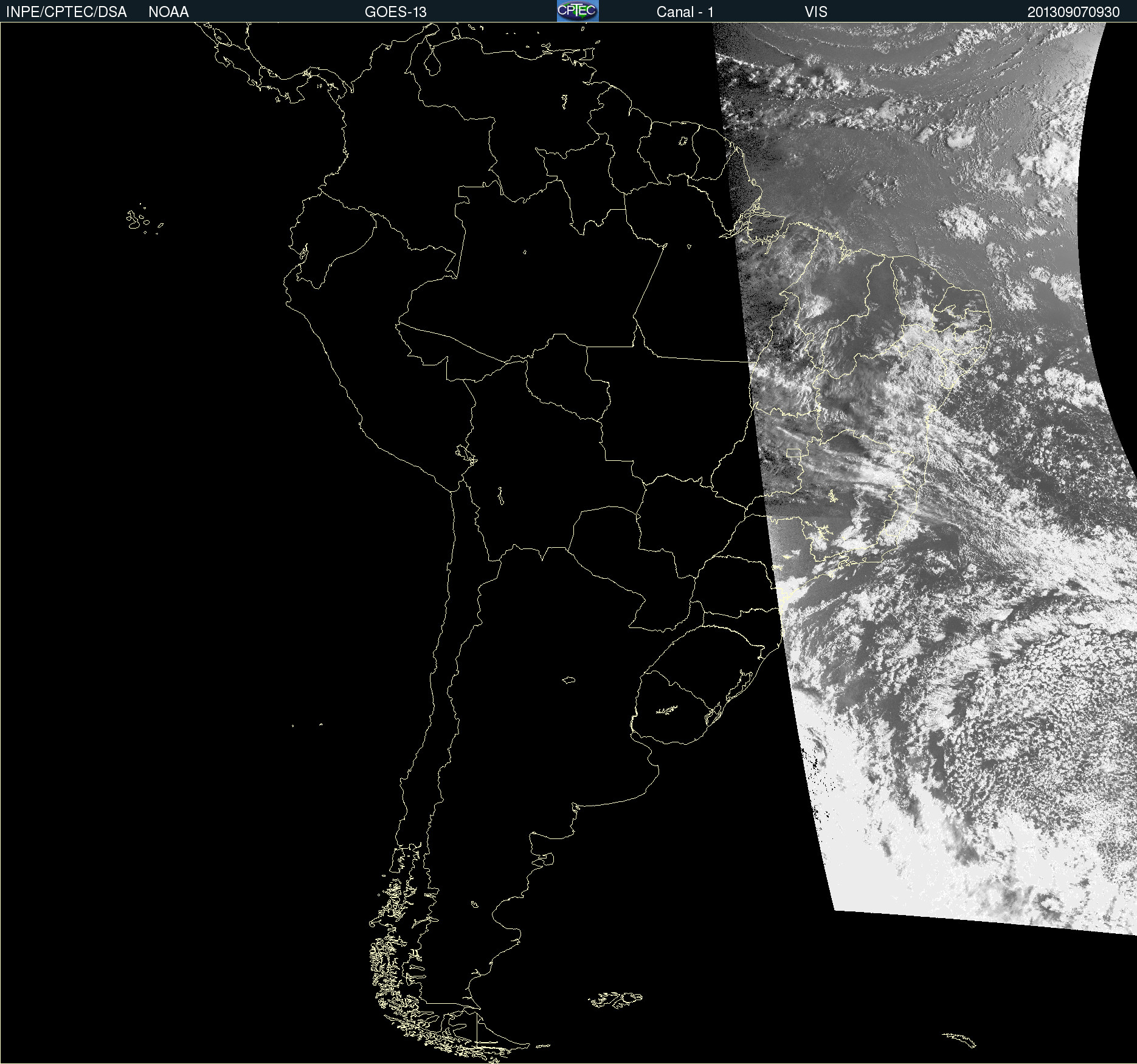
Task: Select the GOES-13 satellite label
Action: [395, 12]
